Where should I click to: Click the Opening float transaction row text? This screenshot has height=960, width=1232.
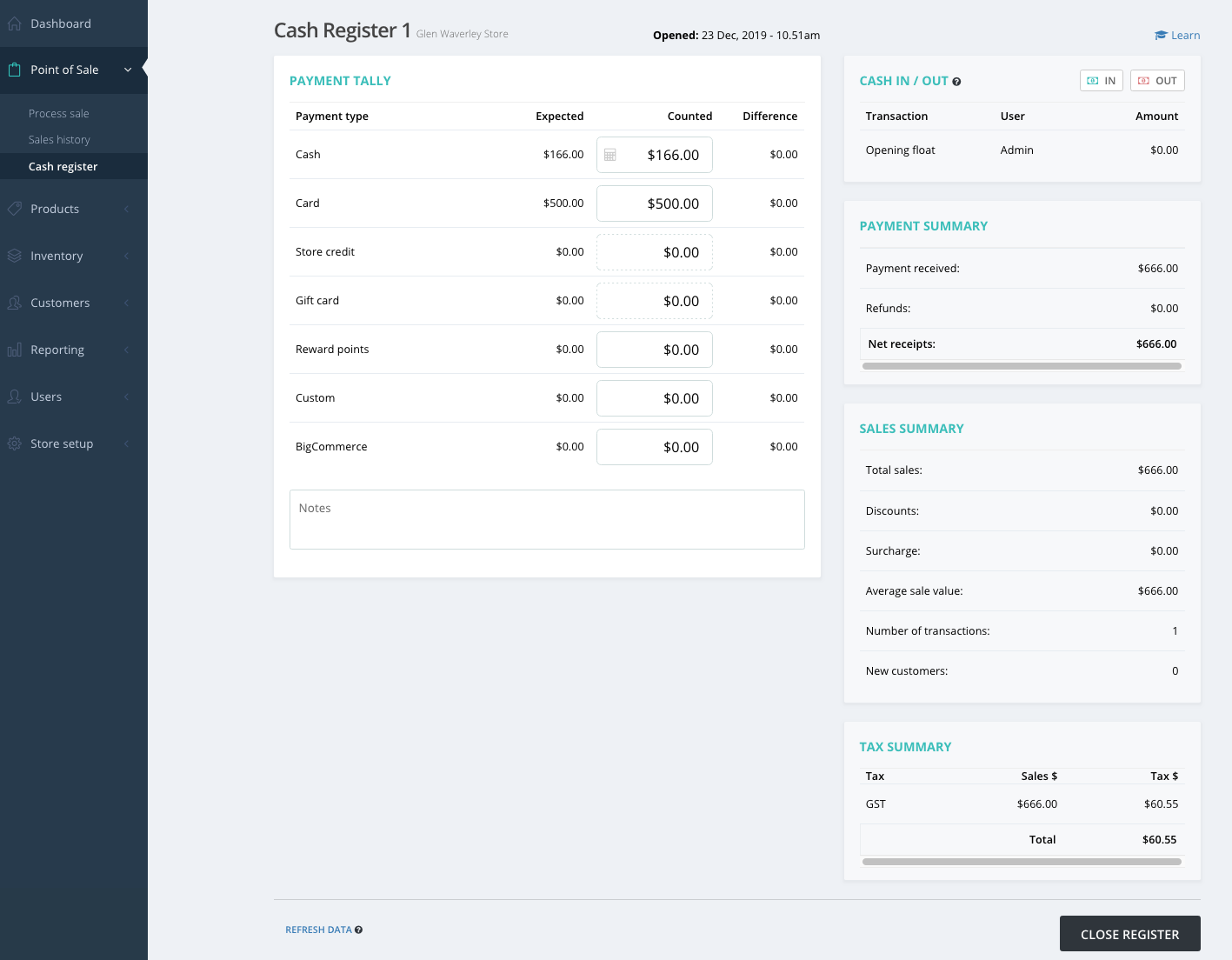click(x=900, y=150)
